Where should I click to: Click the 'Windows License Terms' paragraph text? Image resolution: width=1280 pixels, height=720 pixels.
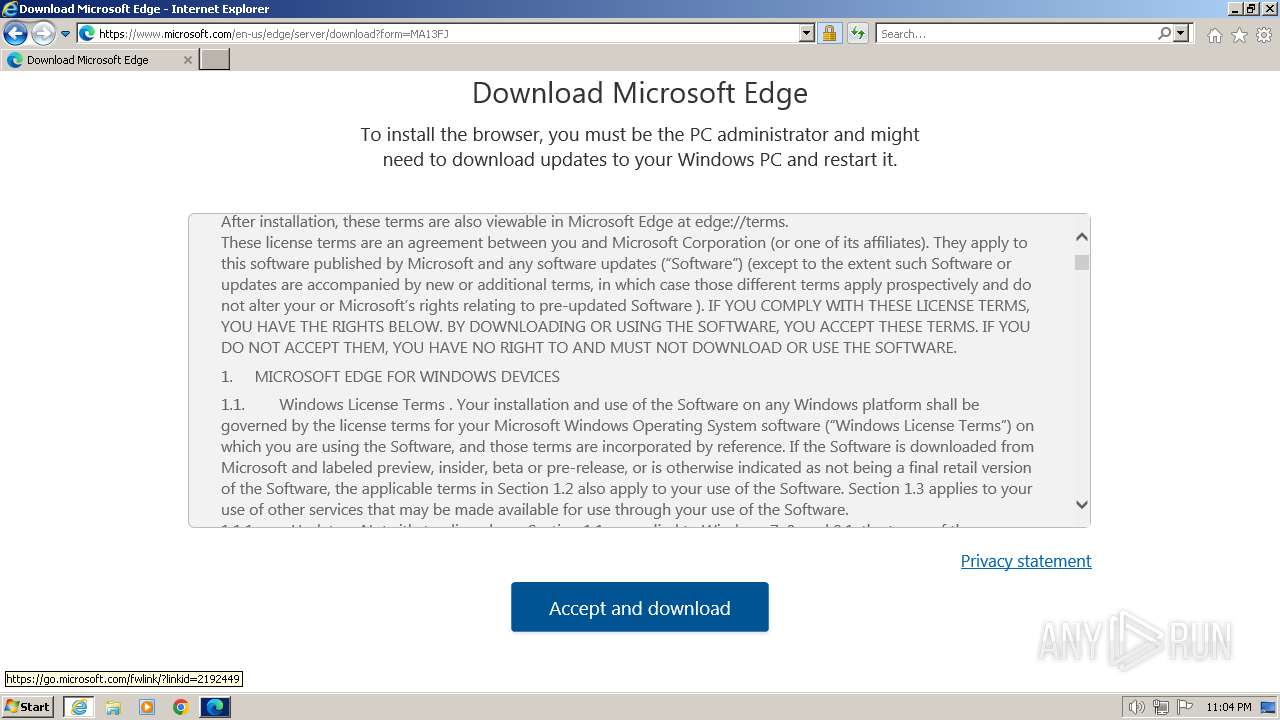click(627, 457)
